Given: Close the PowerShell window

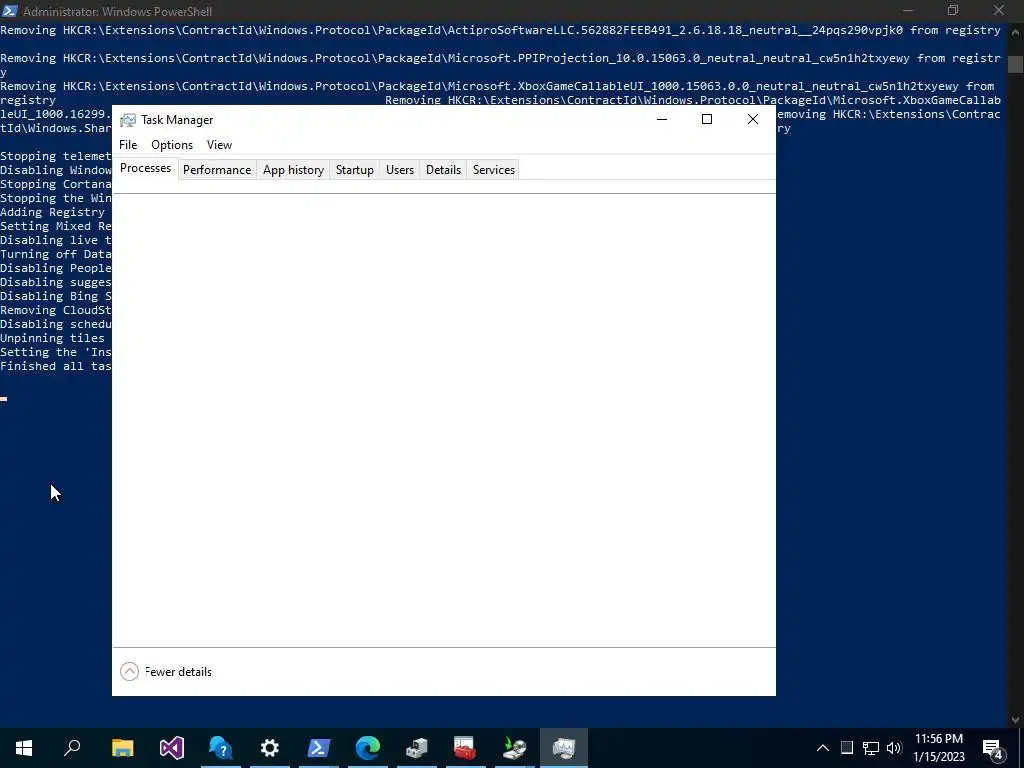Looking at the screenshot, I should [x=999, y=10].
